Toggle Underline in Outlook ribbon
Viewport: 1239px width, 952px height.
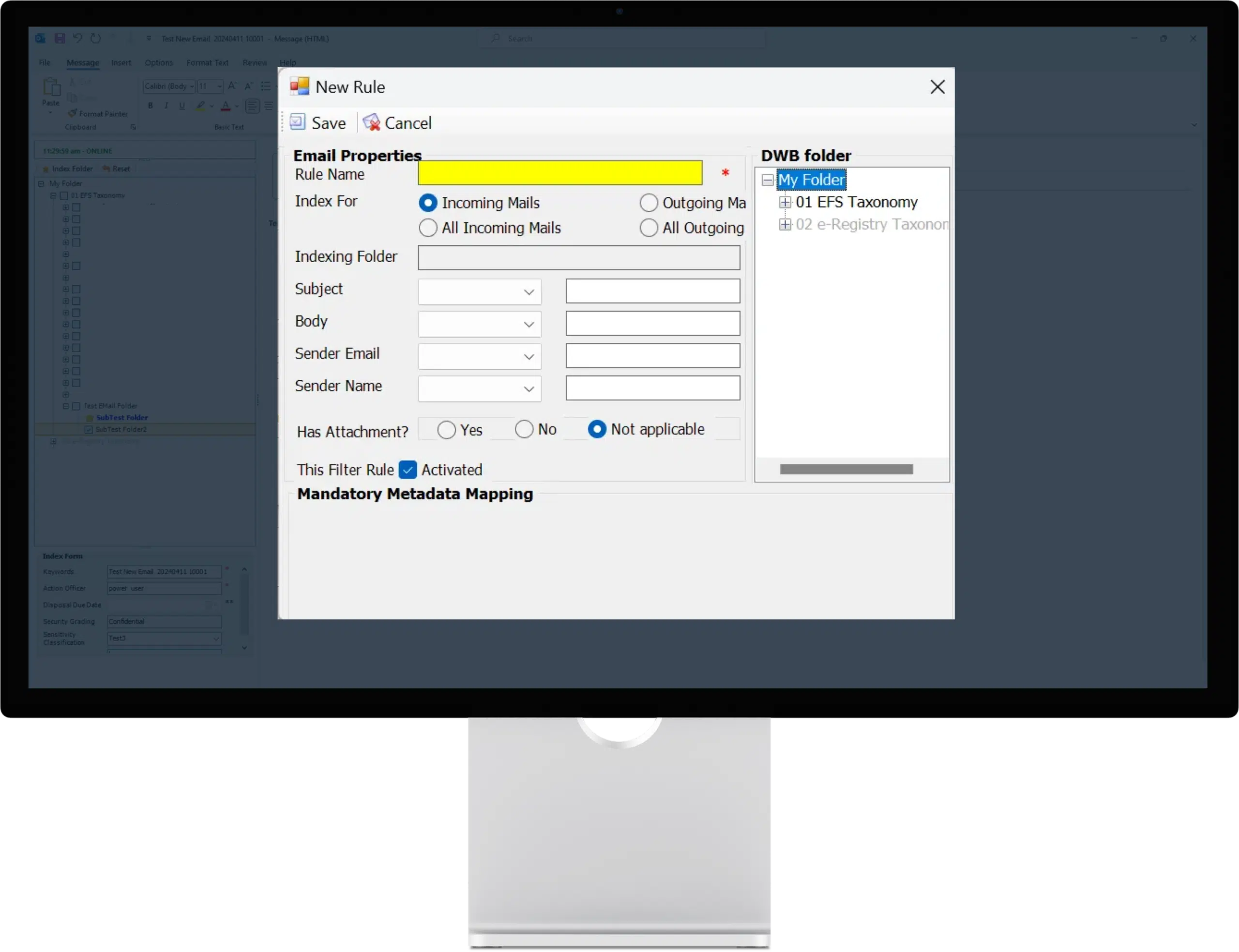[x=182, y=105]
